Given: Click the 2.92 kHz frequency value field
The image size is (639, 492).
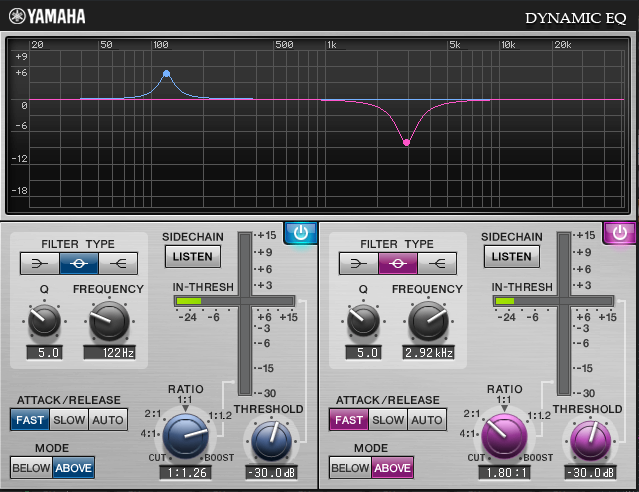Looking at the screenshot, I should [428, 353].
